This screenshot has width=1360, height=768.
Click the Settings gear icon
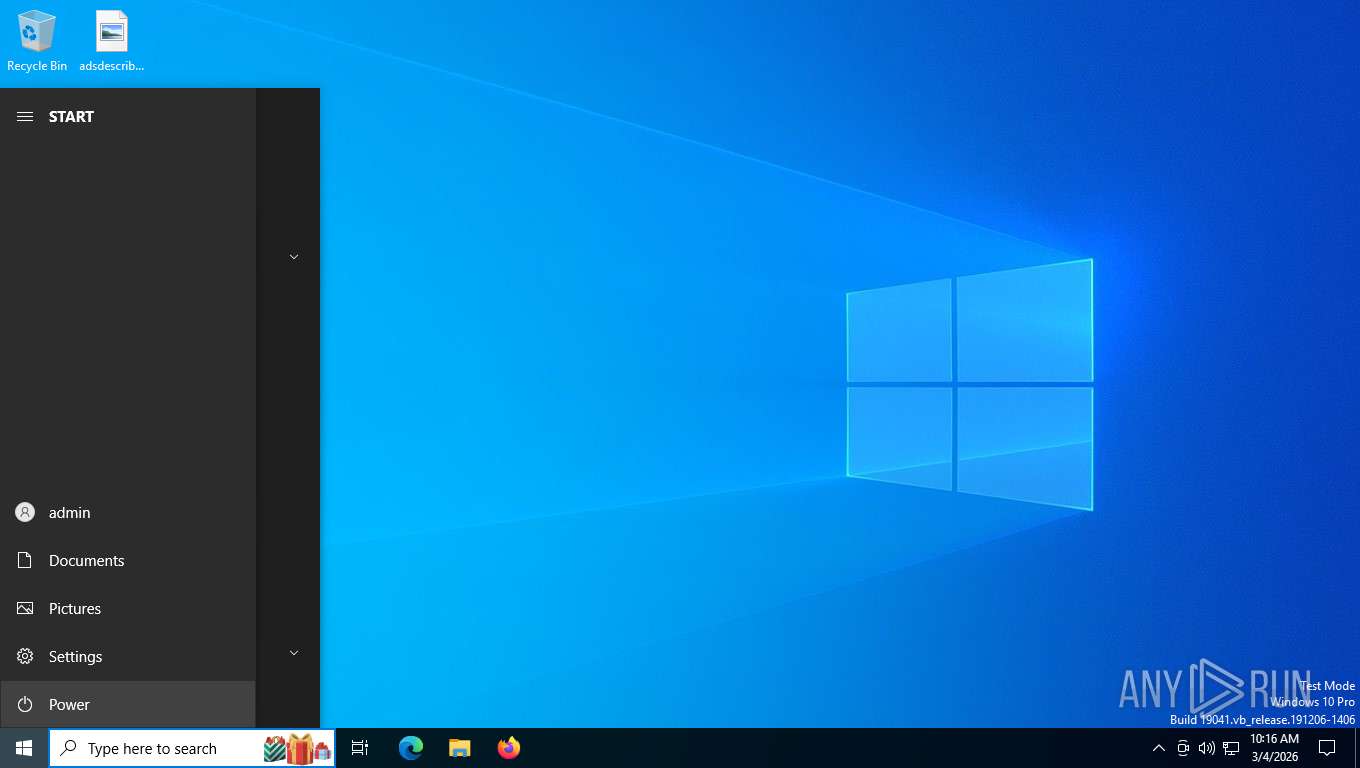click(x=25, y=657)
